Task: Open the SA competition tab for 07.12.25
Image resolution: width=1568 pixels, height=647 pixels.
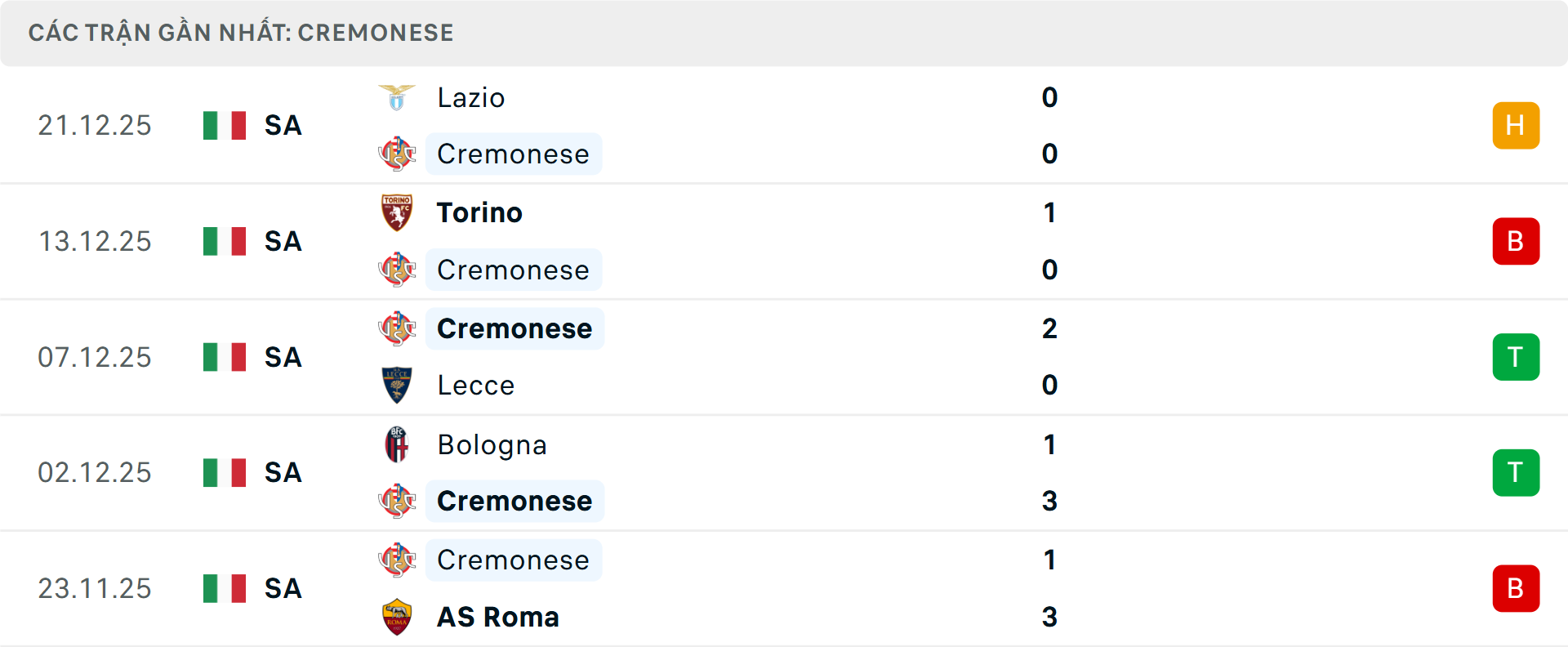Action: tap(282, 357)
